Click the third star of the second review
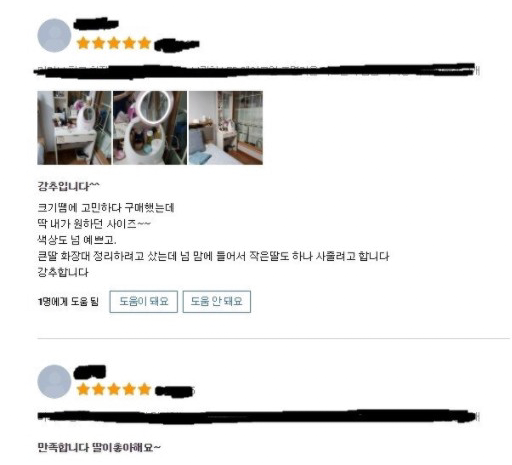Viewport: 512px width, 465px height. point(114,389)
